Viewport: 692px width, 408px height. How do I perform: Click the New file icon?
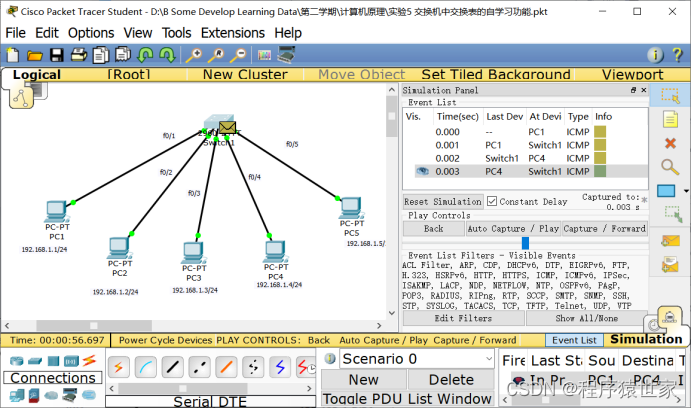click(13, 55)
